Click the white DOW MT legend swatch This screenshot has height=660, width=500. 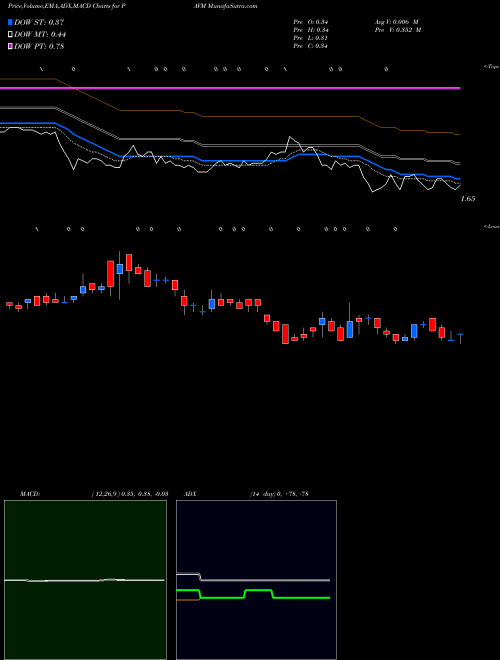pos(11,34)
